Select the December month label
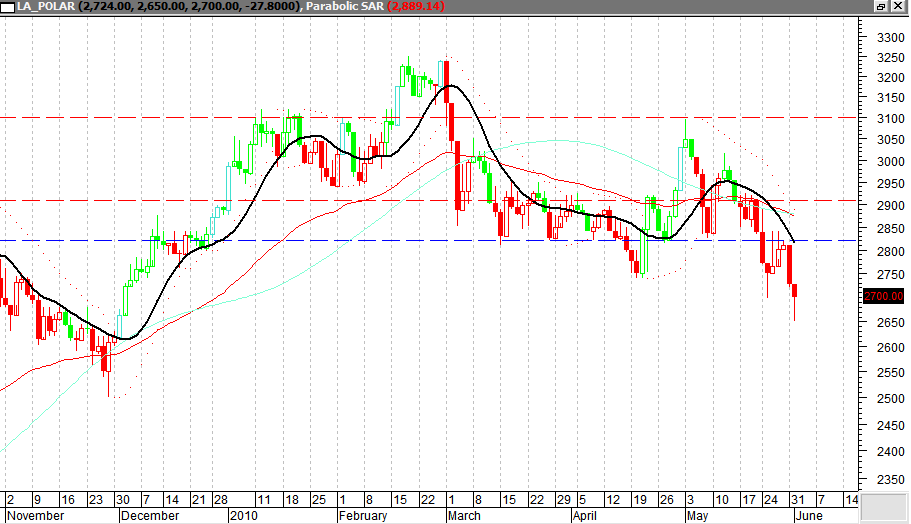 pos(150,516)
